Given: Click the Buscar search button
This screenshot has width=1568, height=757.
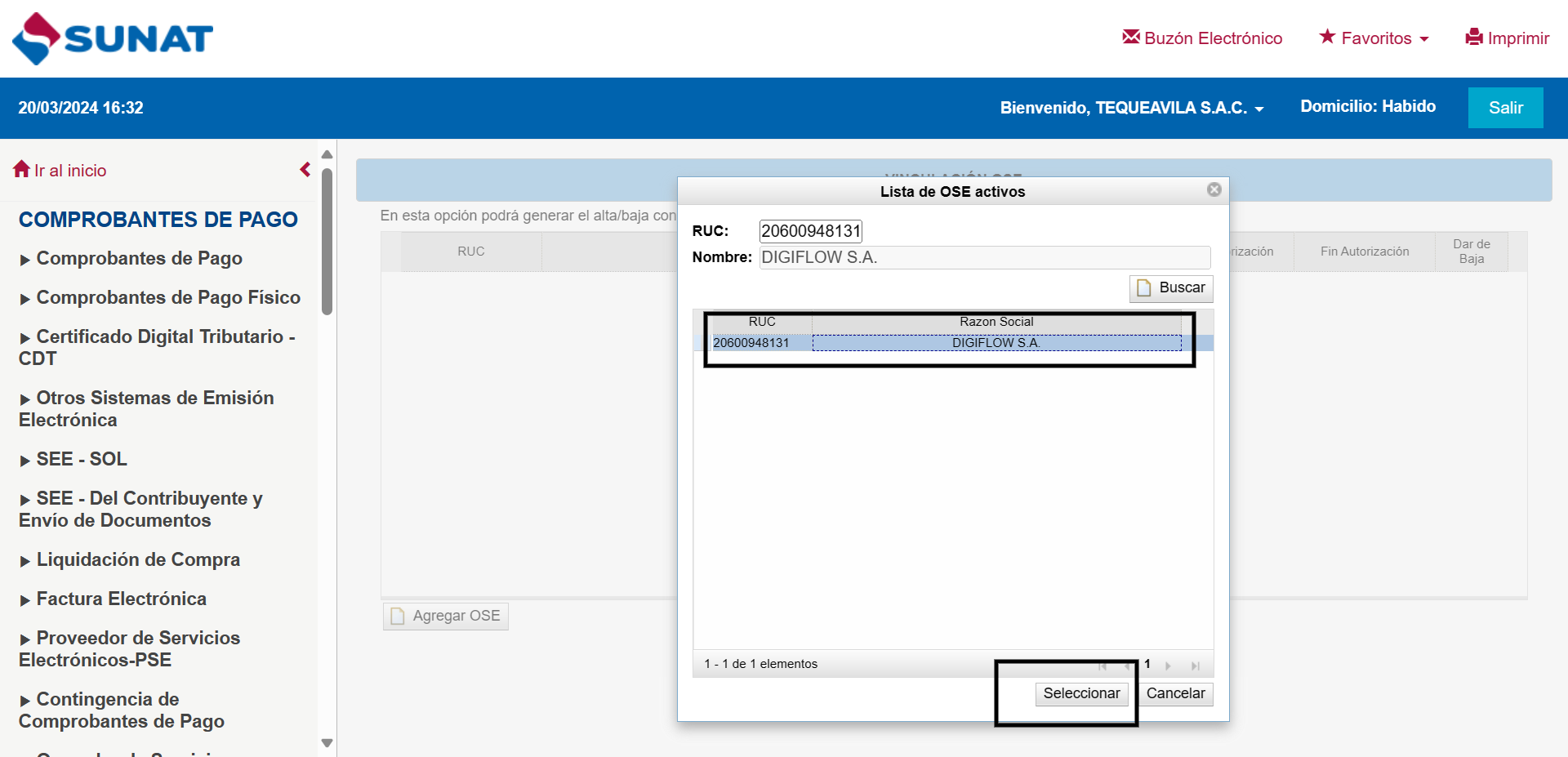Looking at the screenshot, I should (1171, 288).
